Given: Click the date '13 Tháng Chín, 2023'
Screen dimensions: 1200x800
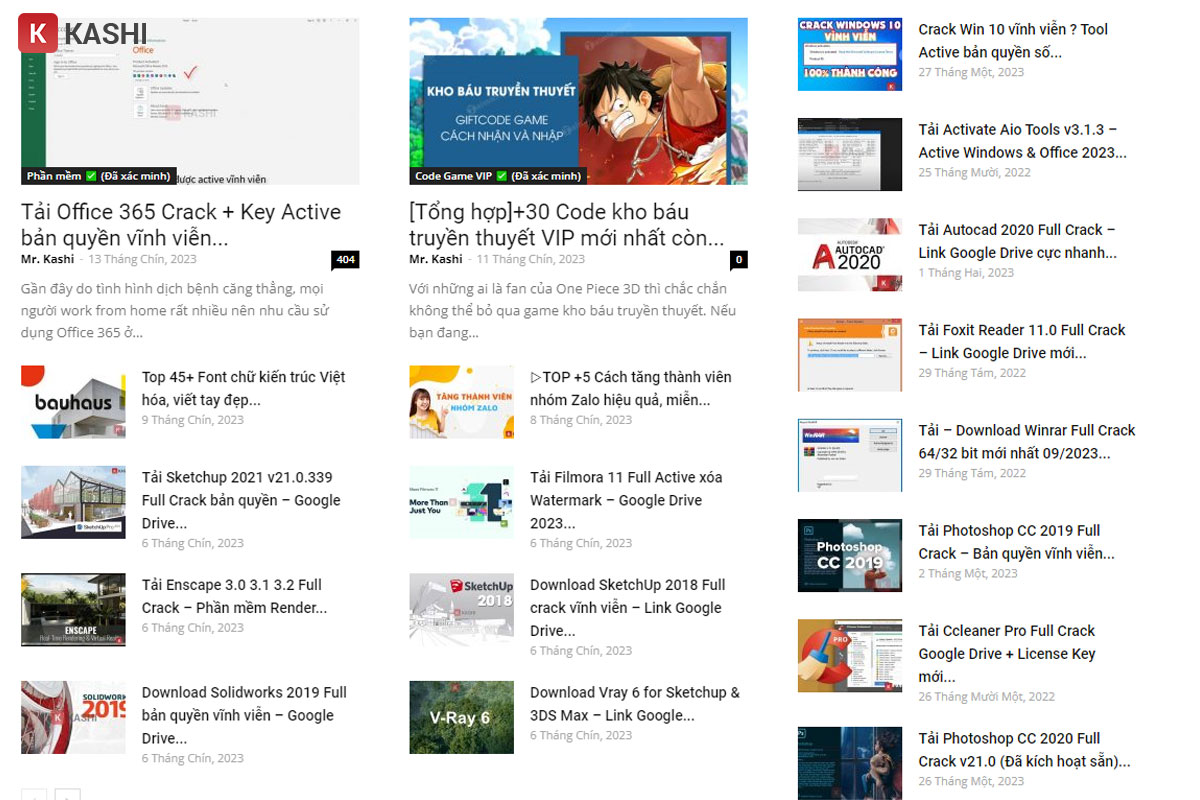Looking at the screenshot, I should 144,259.
